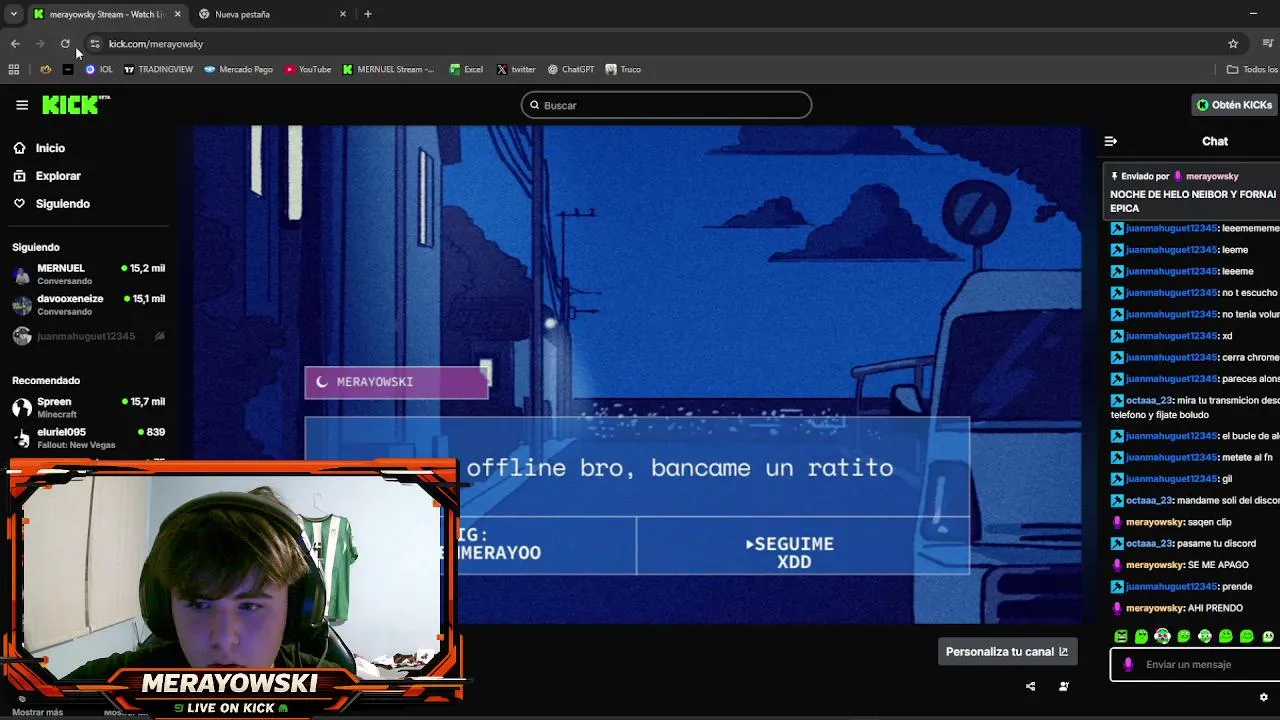
Task: Click the share icon below the video
Action: click(1030, 686)
